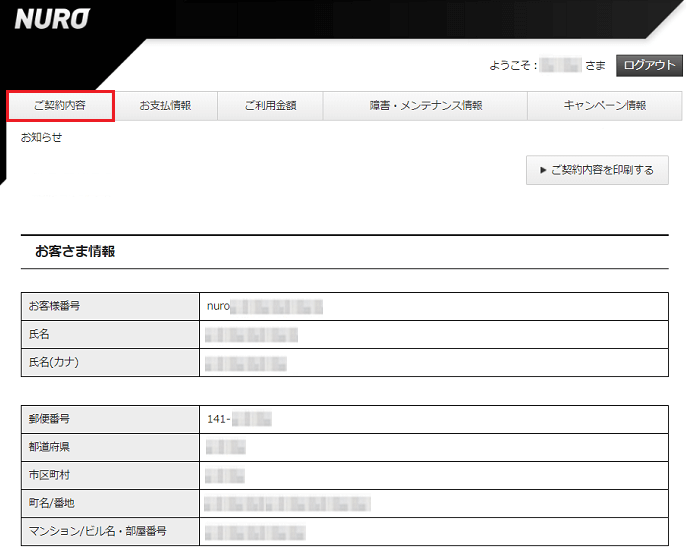Click the 氏名 row label

pyautogui.click(x=39, y=334)
